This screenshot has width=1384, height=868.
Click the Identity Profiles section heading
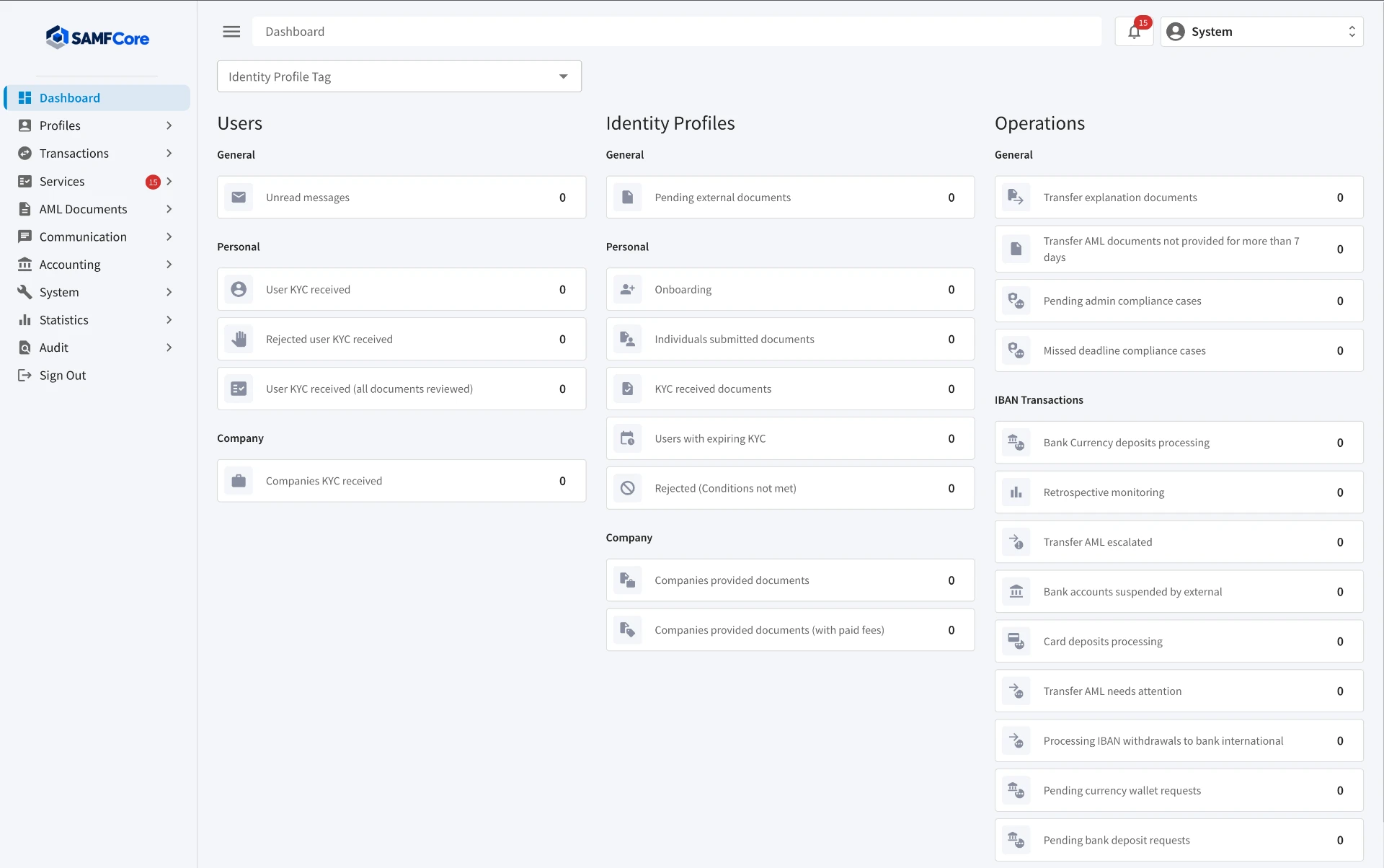pos(670,123)
